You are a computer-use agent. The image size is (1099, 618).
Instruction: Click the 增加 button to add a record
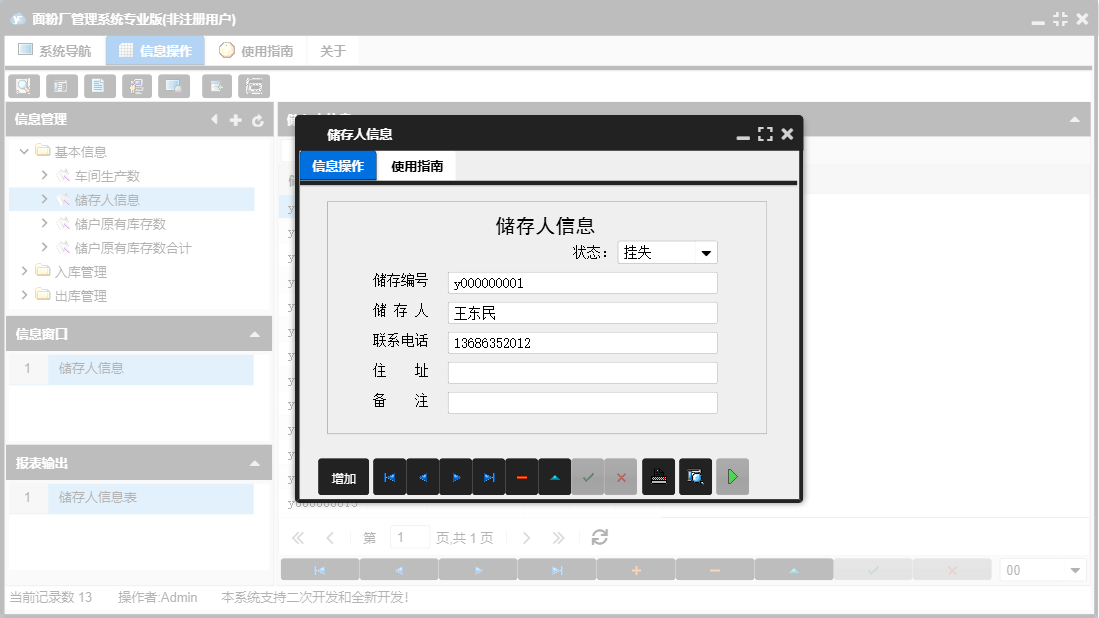point(343,477)
